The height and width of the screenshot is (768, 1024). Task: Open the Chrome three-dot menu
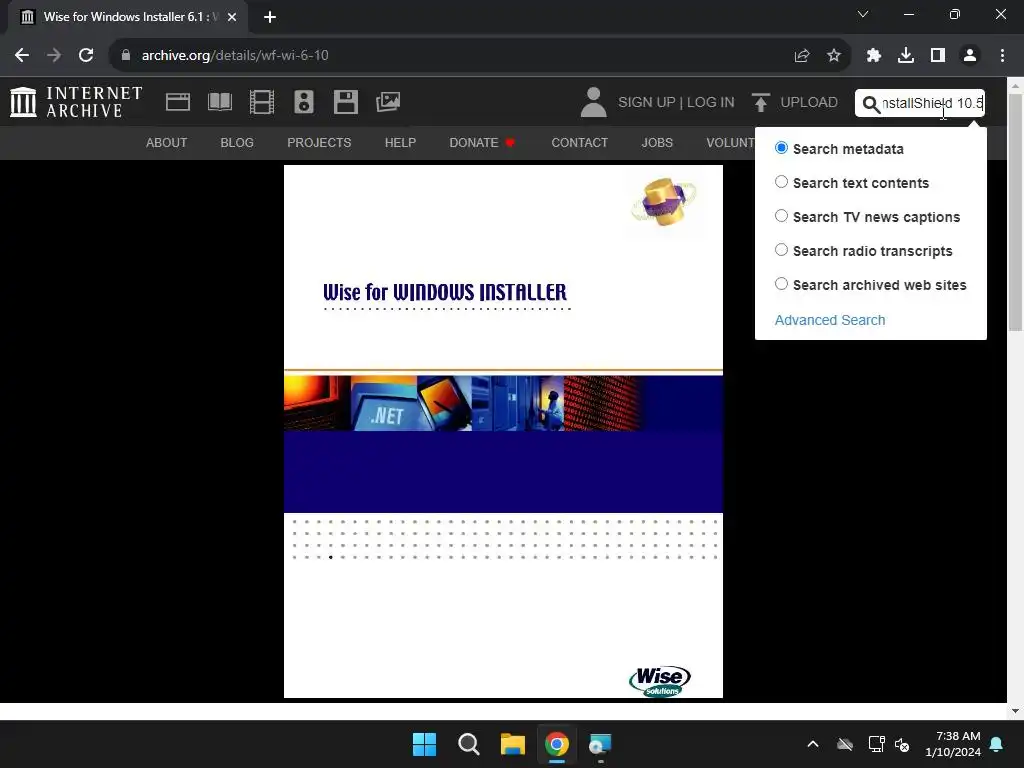click(x=1002, y=56)
